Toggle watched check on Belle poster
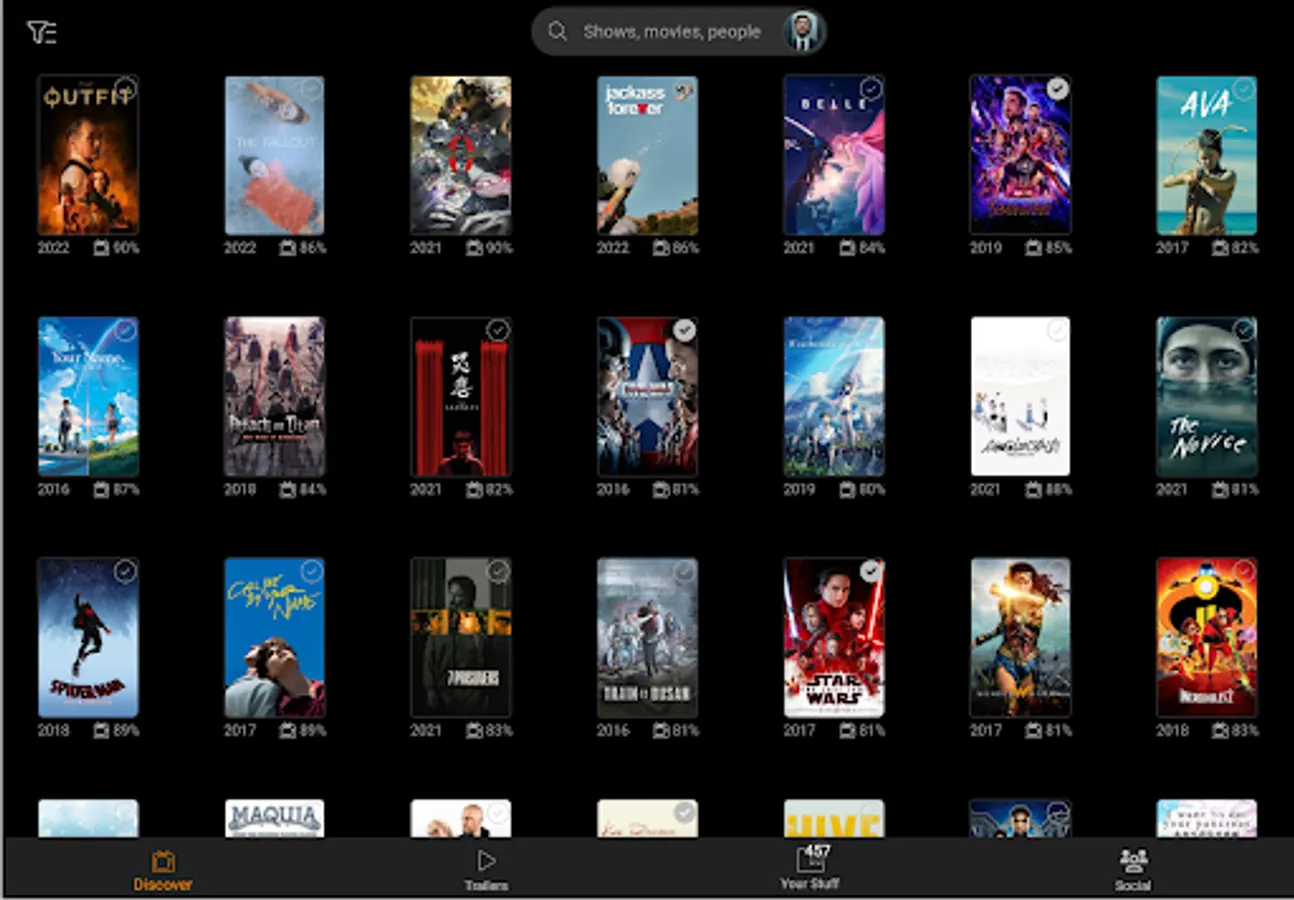 point(871,89)
